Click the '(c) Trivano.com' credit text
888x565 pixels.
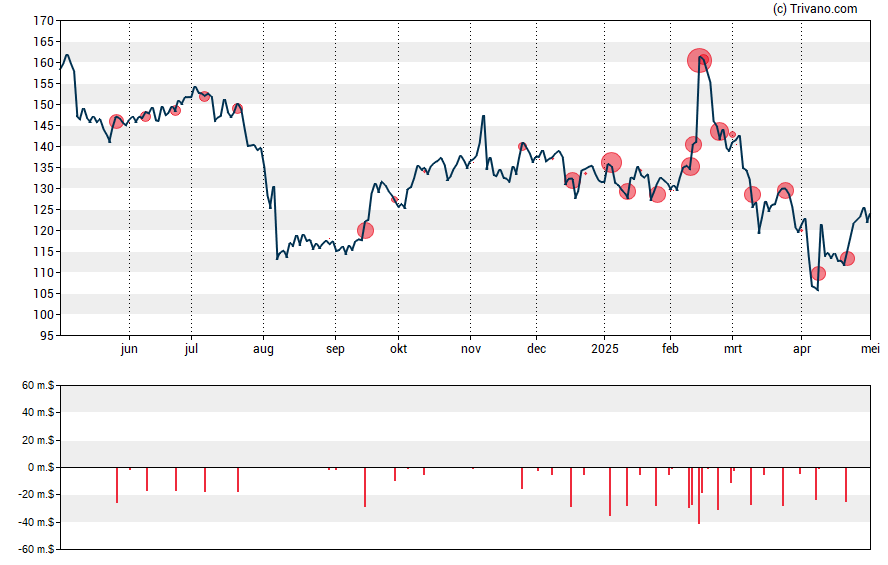(815, 8)
